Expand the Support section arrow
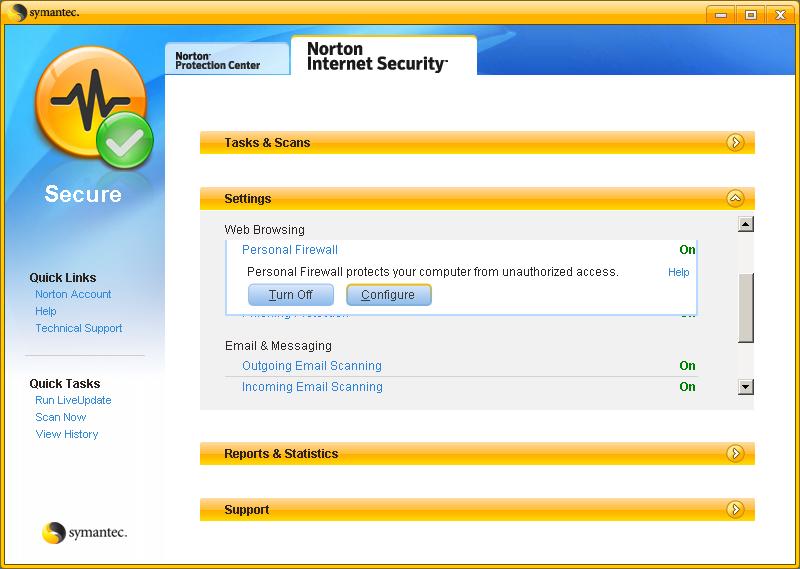The width and height of the screenshot is (800, 569). click(735, 509)
